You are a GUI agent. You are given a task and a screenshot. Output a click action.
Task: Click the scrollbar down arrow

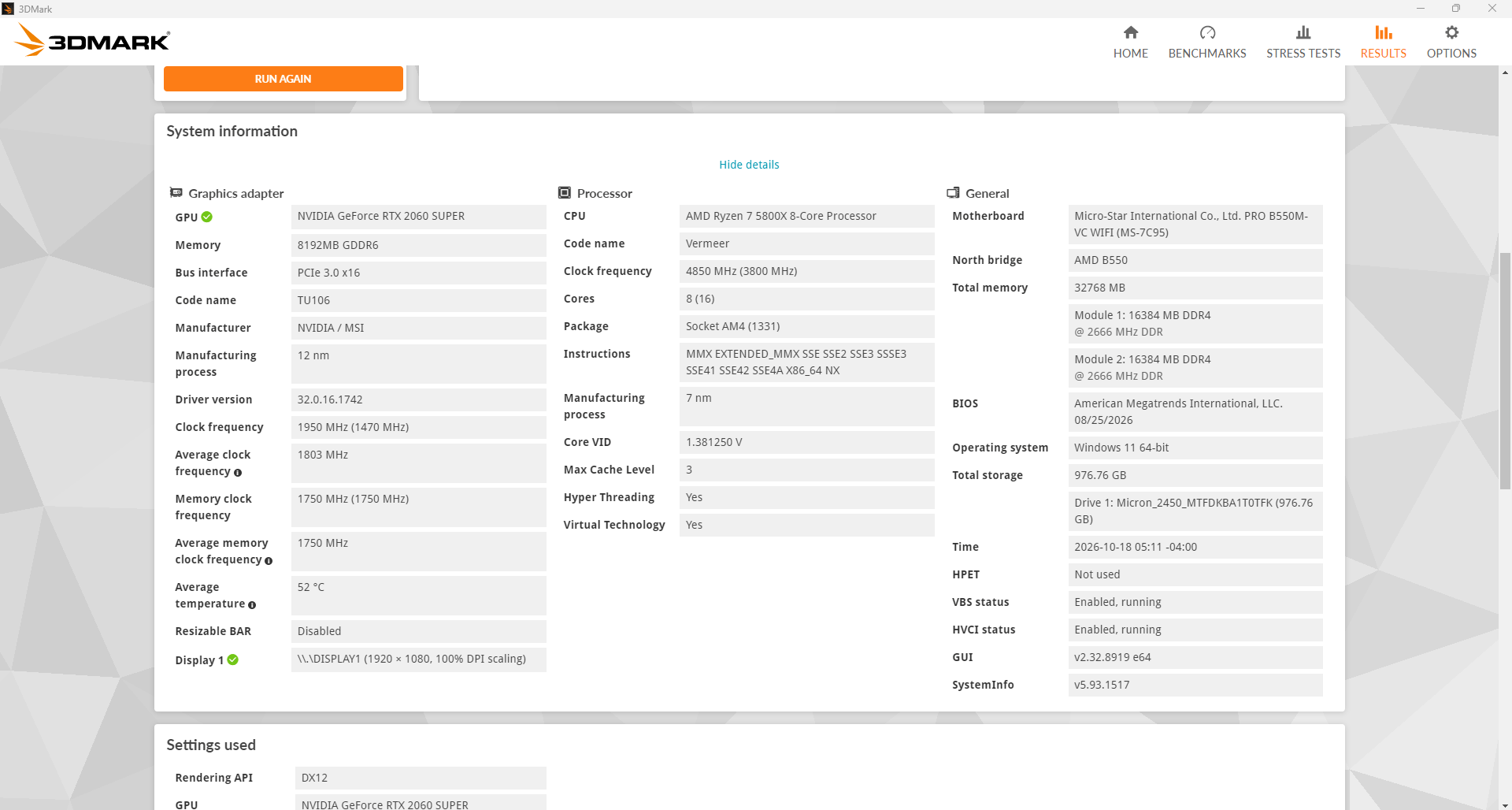(x=1505, y=804)
